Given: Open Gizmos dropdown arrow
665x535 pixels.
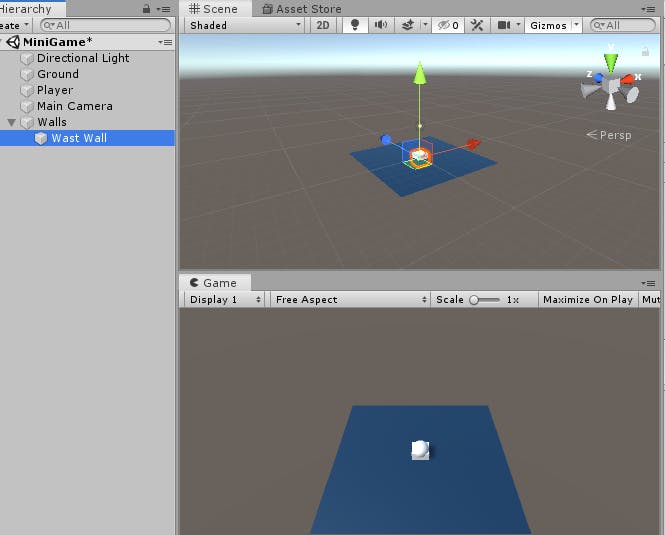Looking at the screenshot, I should pyautogui.click(x=576, y=25).
